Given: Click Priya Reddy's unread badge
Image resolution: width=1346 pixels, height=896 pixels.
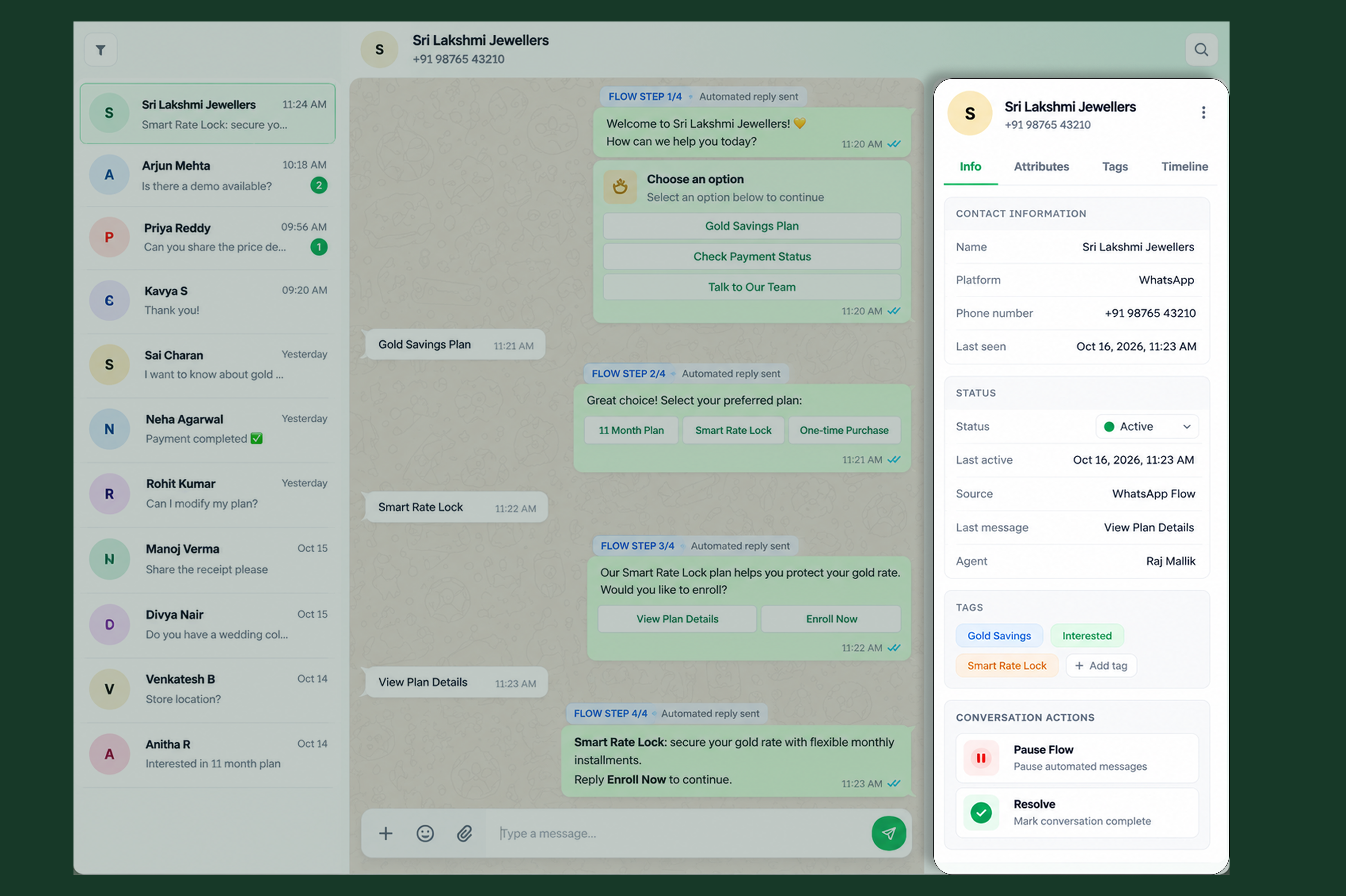Looking at the screenshot, I should pos(319,247).
